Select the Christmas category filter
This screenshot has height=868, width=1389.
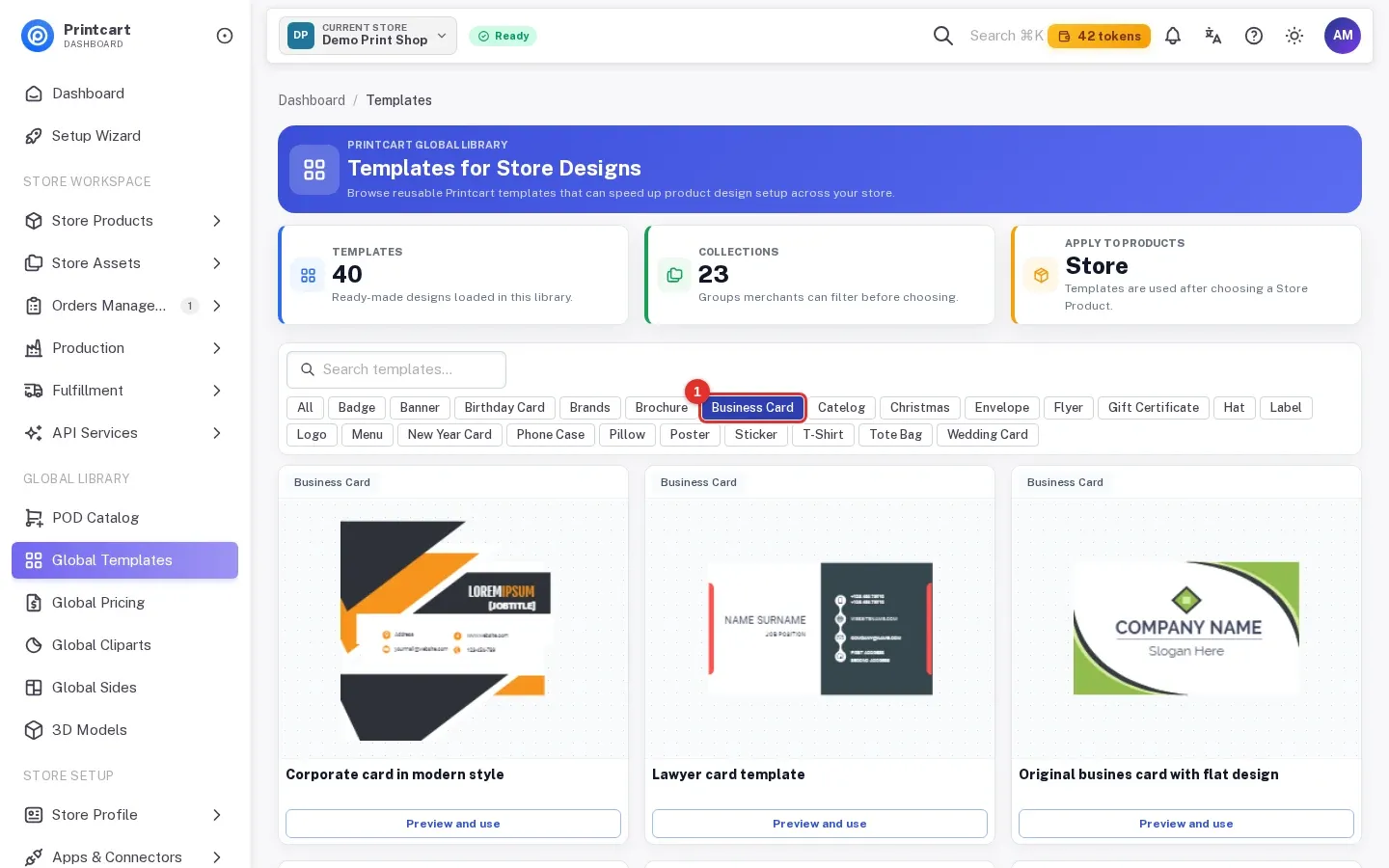920,408
